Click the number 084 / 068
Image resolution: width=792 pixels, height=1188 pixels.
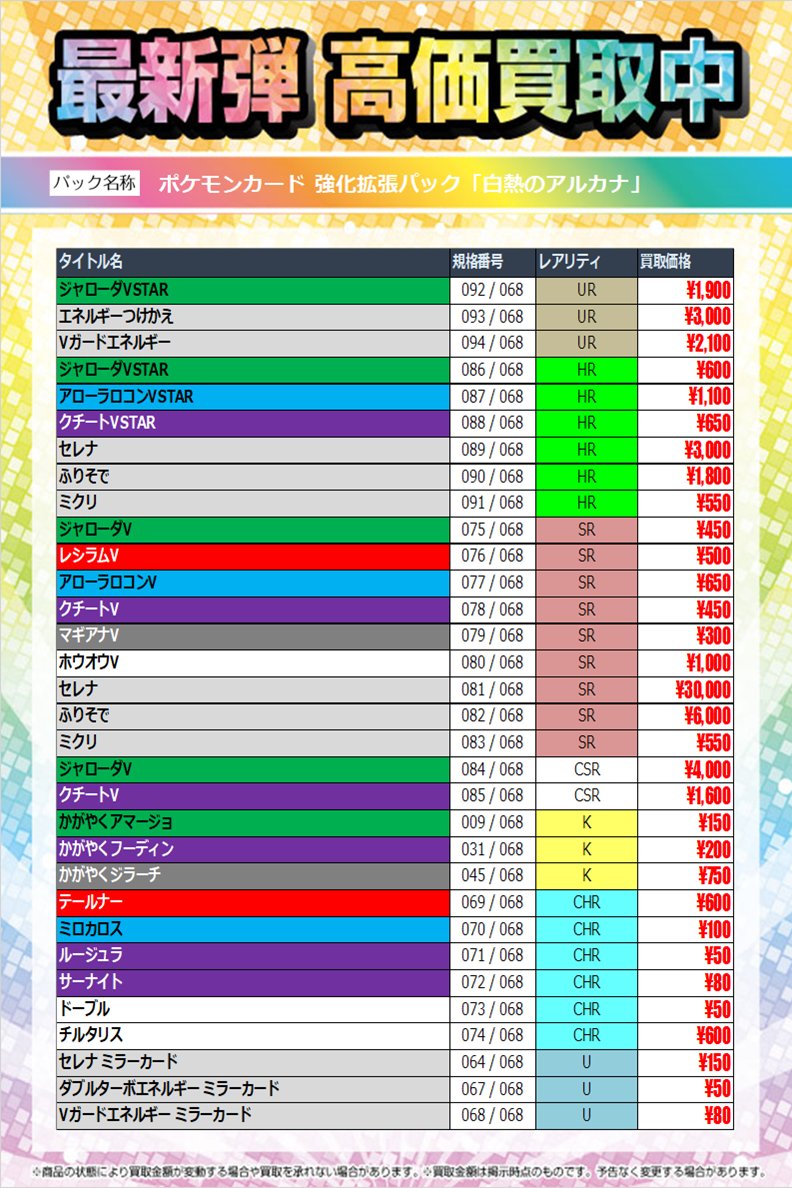(492, 769)
